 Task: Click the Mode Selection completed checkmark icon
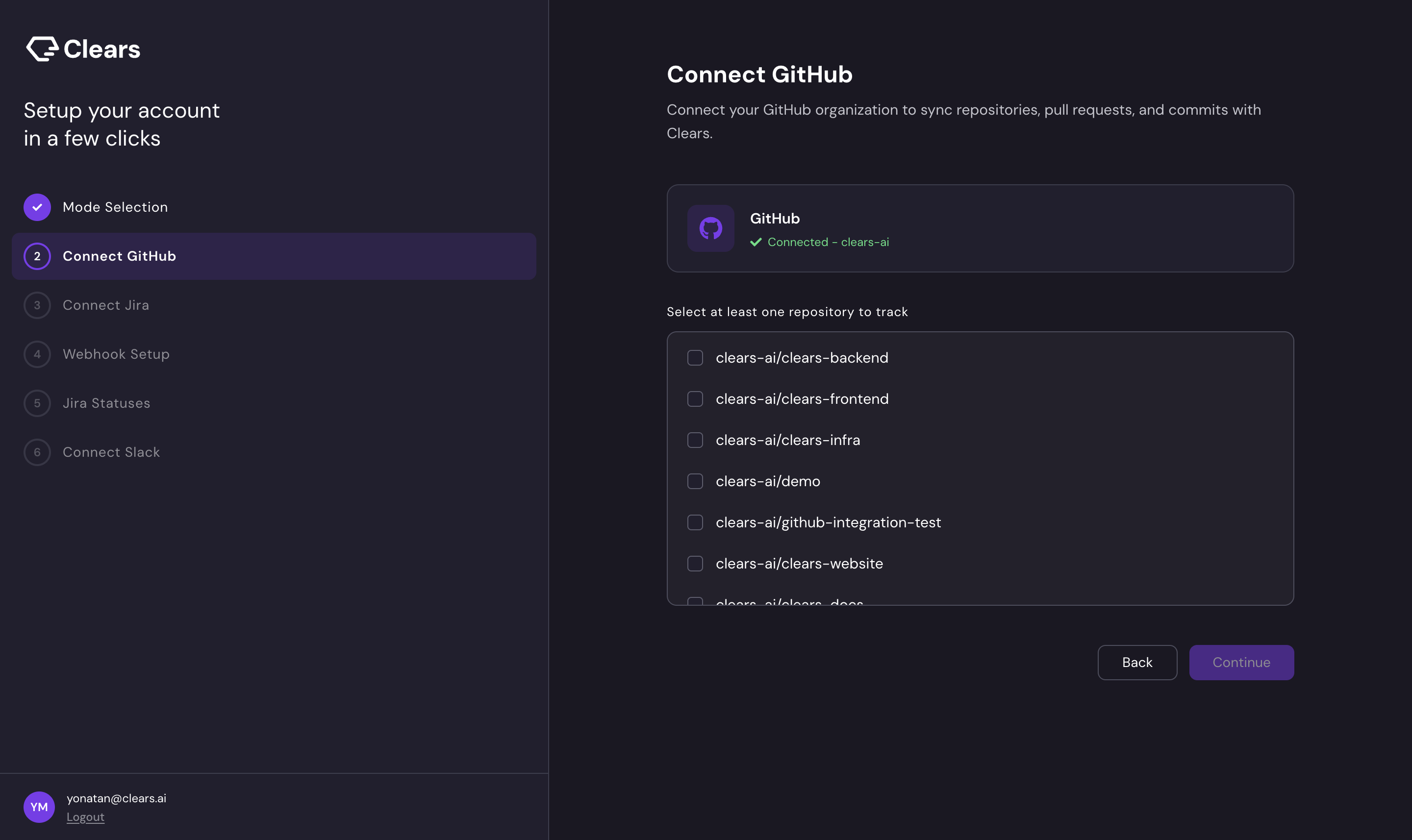pos(37,207)
